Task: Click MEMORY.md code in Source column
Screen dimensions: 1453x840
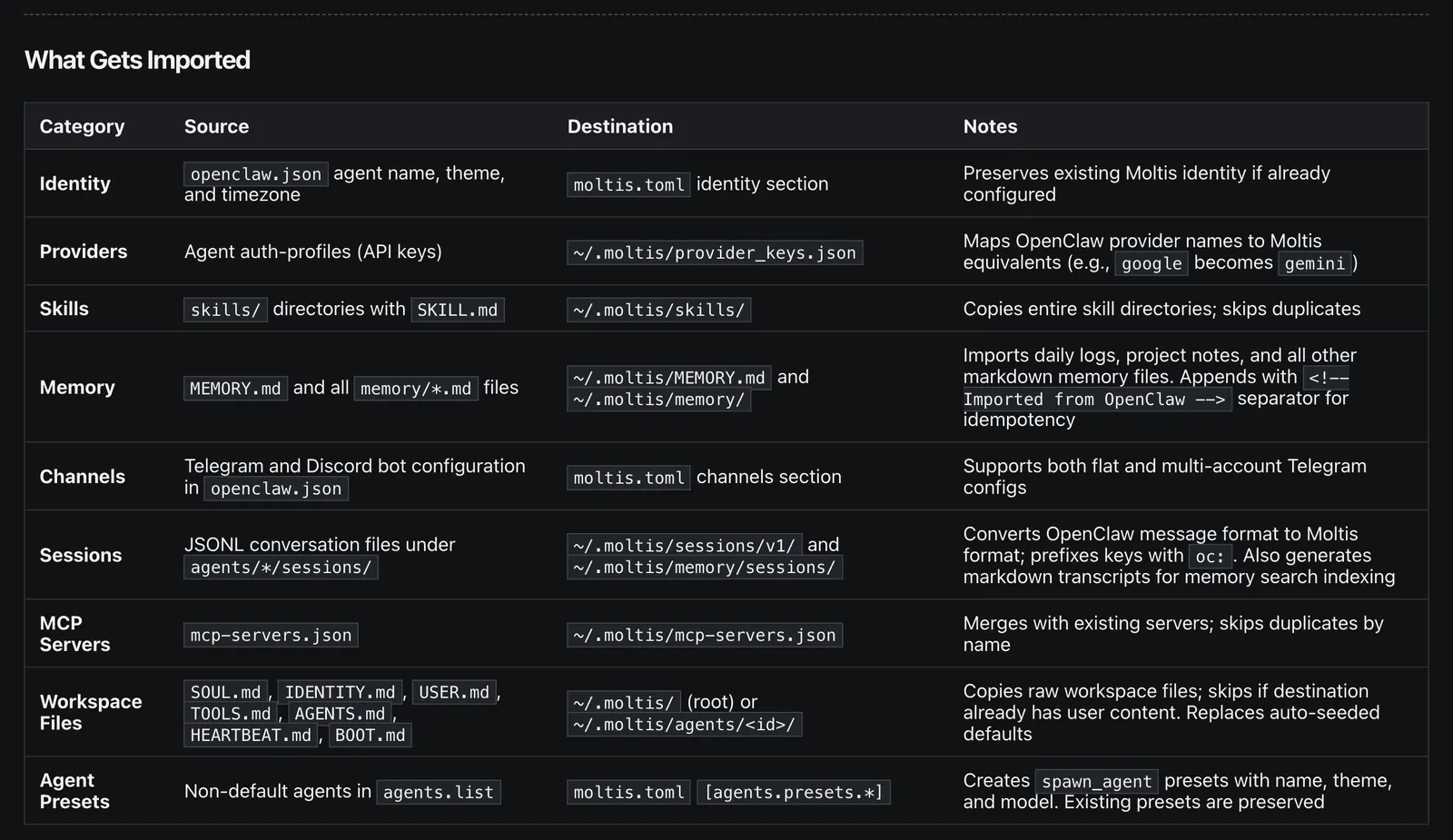Action: 235,389
